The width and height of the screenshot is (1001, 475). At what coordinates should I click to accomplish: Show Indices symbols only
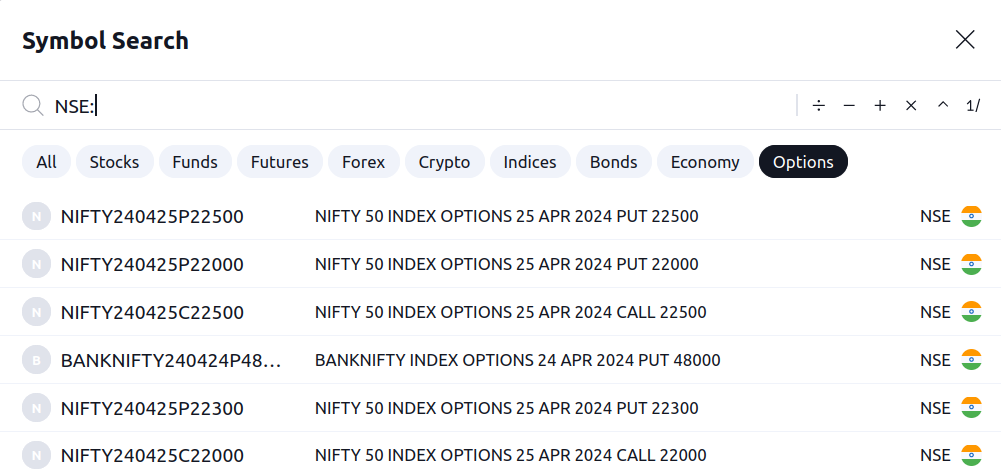tap(530, 162)
